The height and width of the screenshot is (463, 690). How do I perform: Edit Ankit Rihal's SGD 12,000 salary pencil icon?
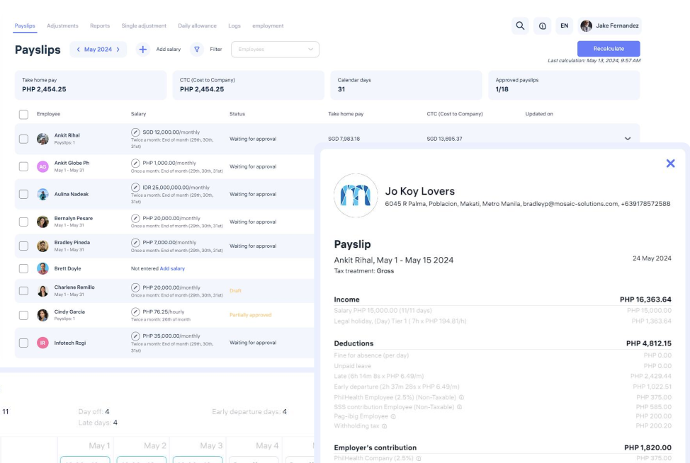coord(136,132)
